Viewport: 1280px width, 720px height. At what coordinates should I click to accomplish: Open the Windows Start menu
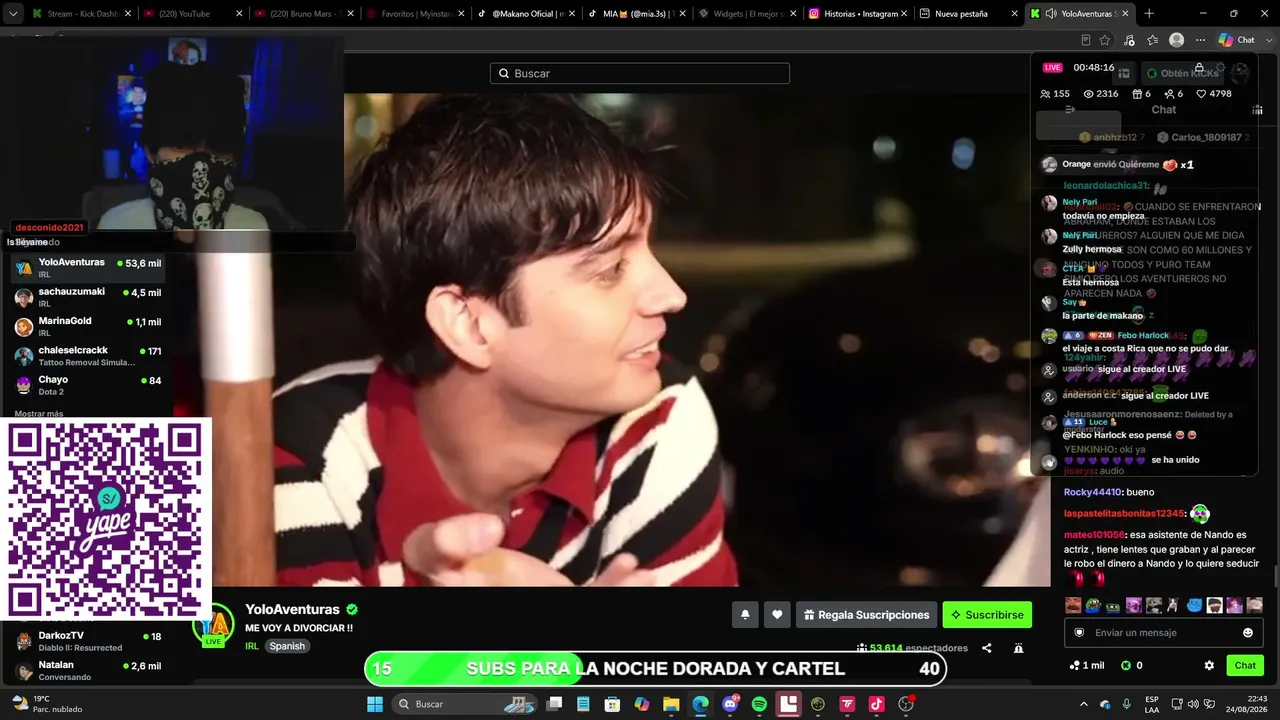point(375,704)
